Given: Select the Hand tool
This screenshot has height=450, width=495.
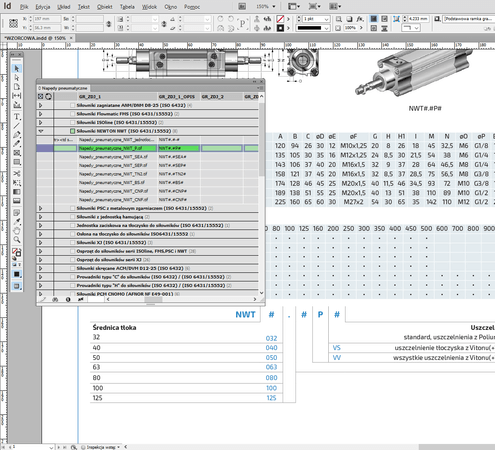Looking at the screenshot, I should [17, 231].
